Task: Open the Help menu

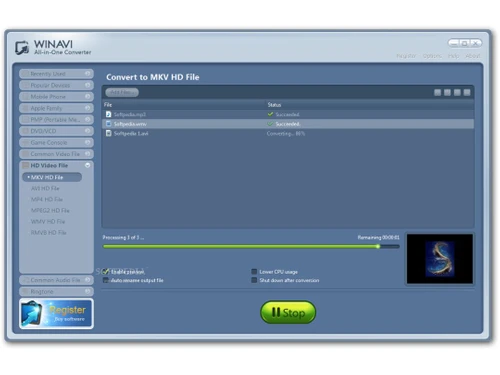Action: point(453,56)
